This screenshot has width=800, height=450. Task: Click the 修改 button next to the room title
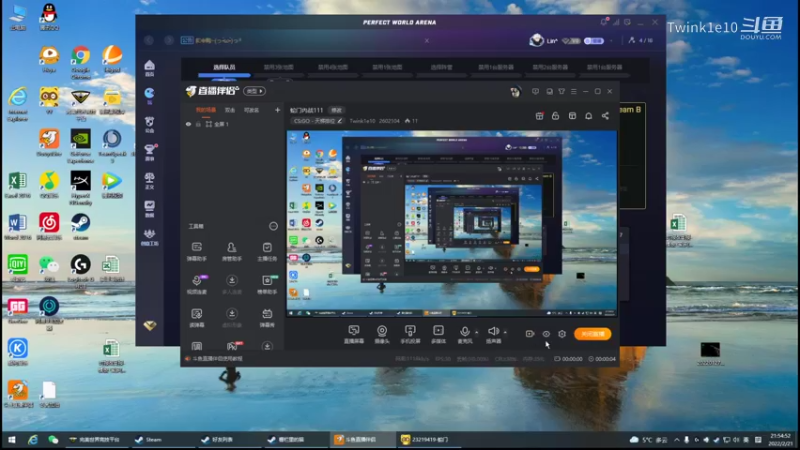tap(337, 110)
